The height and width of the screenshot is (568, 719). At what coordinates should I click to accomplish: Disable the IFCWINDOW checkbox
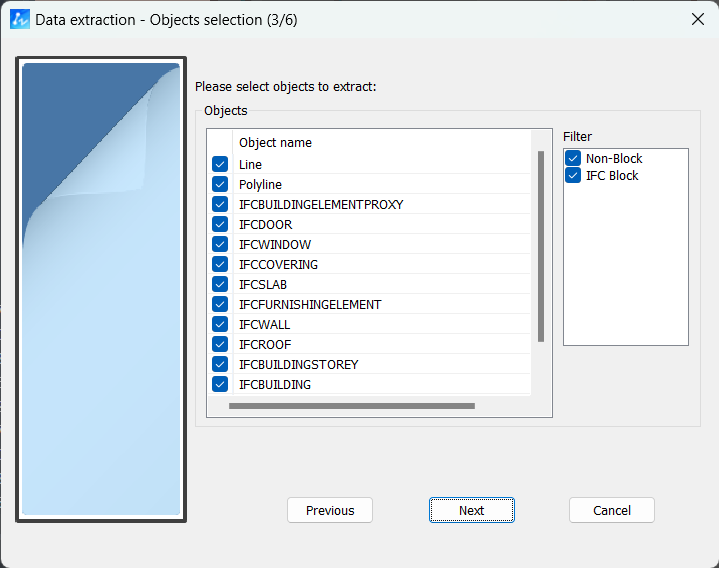[x=220, y=244]
